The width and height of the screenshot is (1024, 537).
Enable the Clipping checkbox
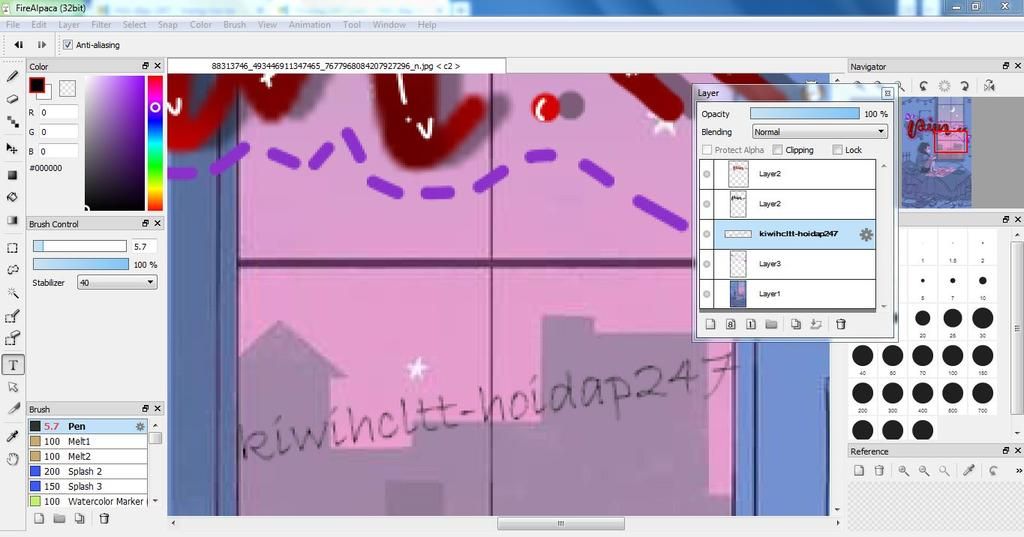[x=777, y=150]
